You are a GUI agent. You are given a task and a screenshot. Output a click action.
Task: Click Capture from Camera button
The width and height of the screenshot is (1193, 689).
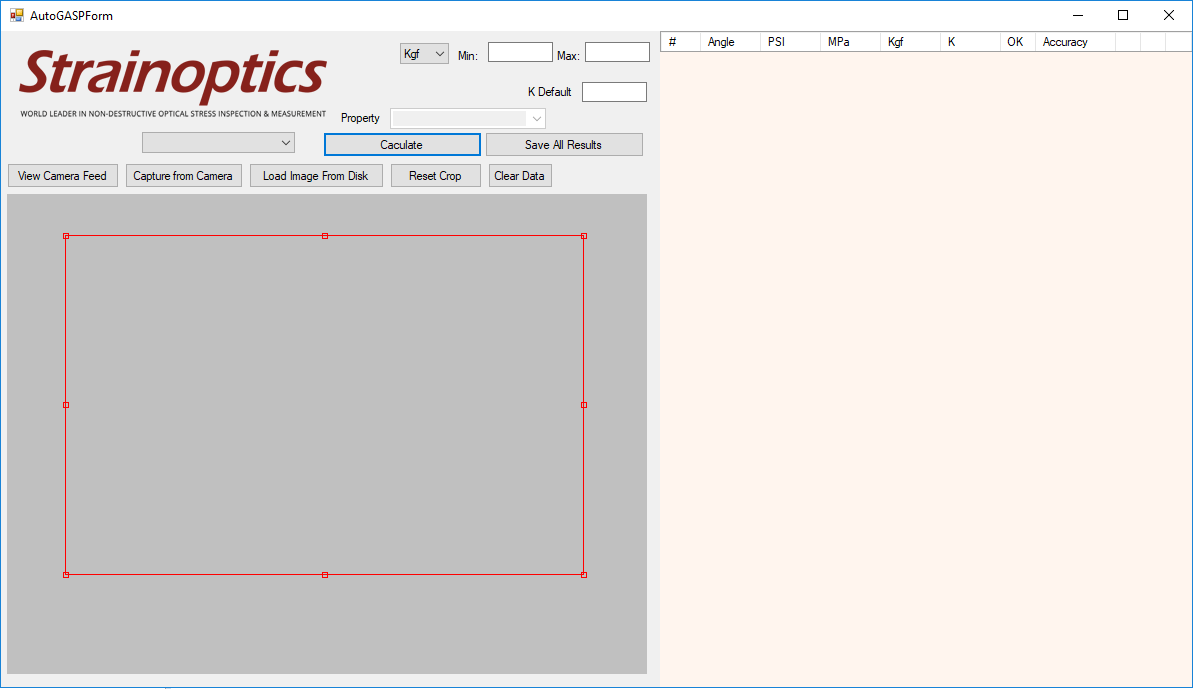pyautogui.click(x=183, y=176)
